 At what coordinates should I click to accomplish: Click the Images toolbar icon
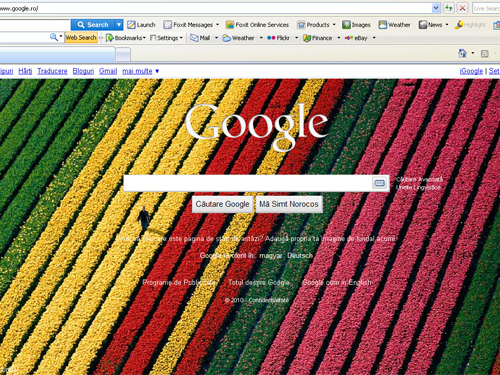click(x=356, y=25)
